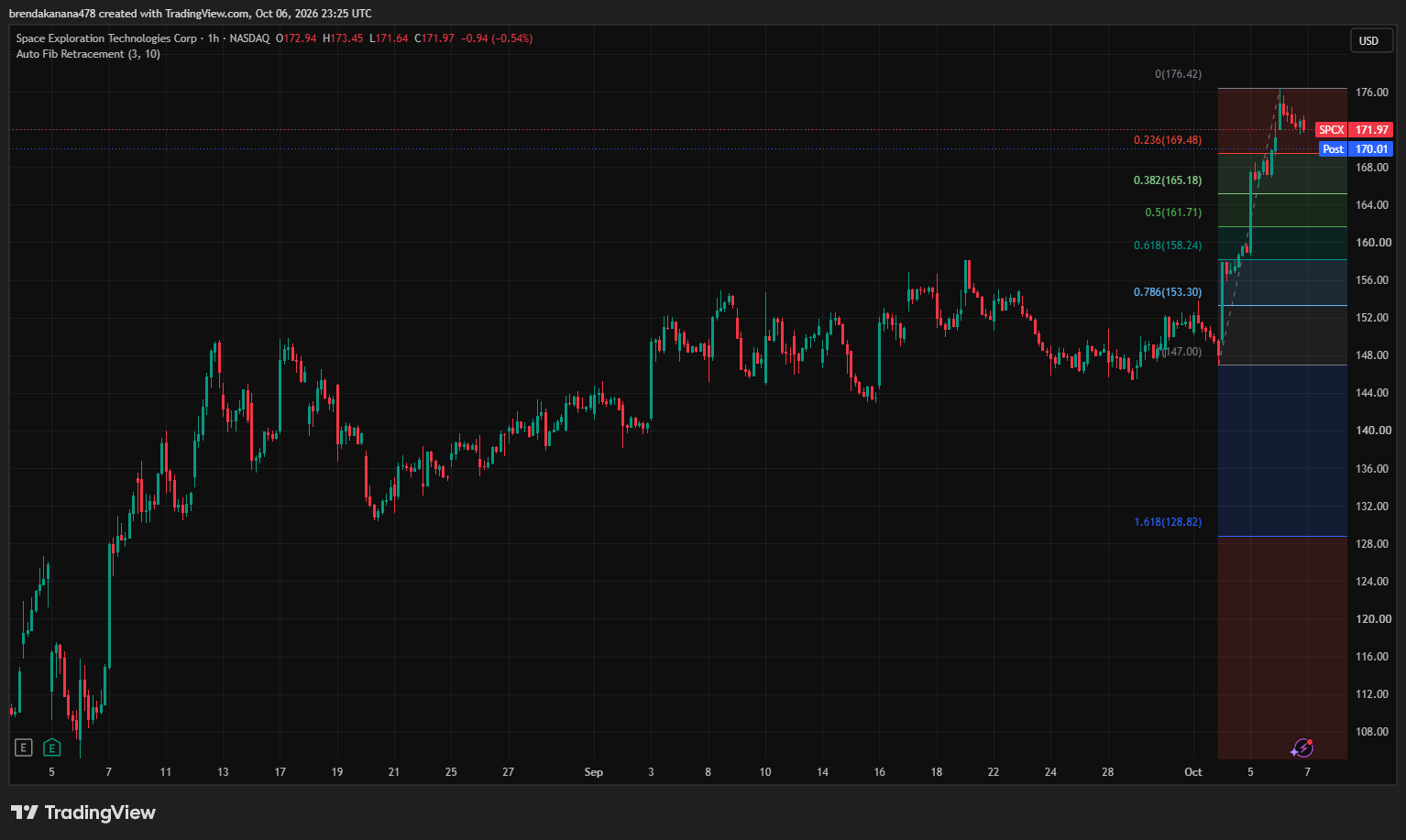Click 176.00 on the price axis
Screen dimensions: 1406x840
click(x=1372, y=93)
